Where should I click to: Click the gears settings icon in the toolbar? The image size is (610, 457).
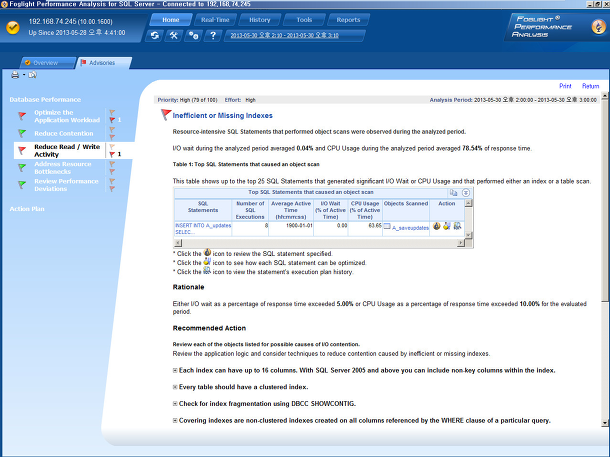(193, 35)
